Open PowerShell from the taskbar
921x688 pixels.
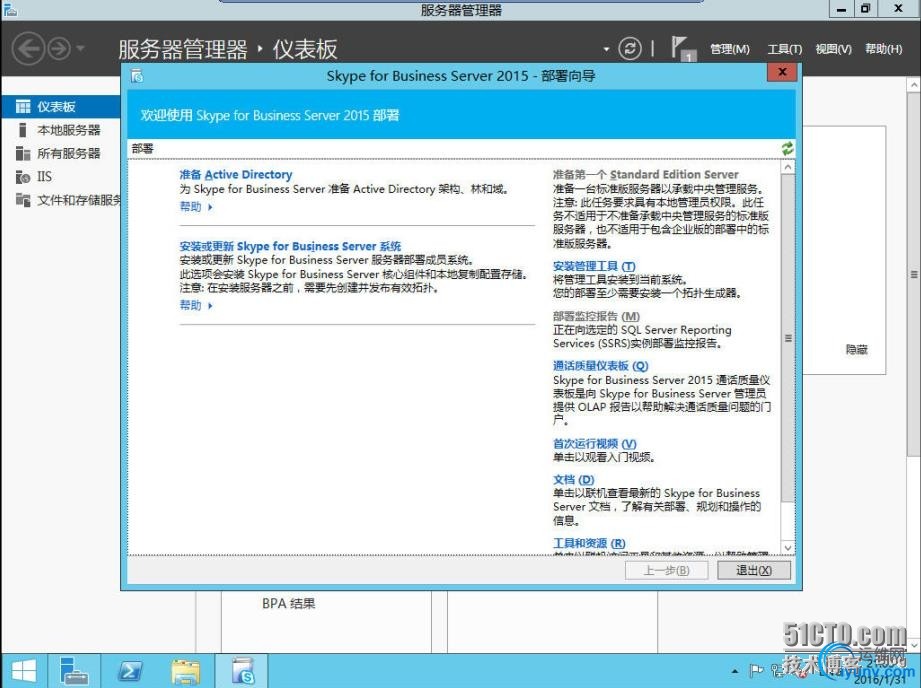tap(130, 670)
